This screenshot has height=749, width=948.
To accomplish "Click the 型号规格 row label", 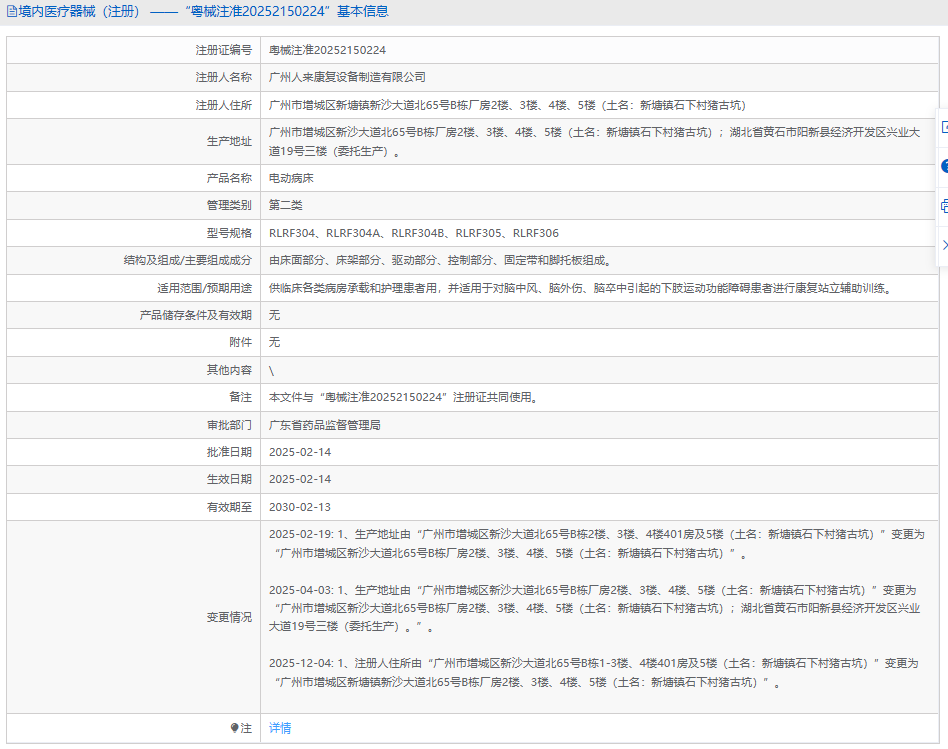I will tap(229, 233).
